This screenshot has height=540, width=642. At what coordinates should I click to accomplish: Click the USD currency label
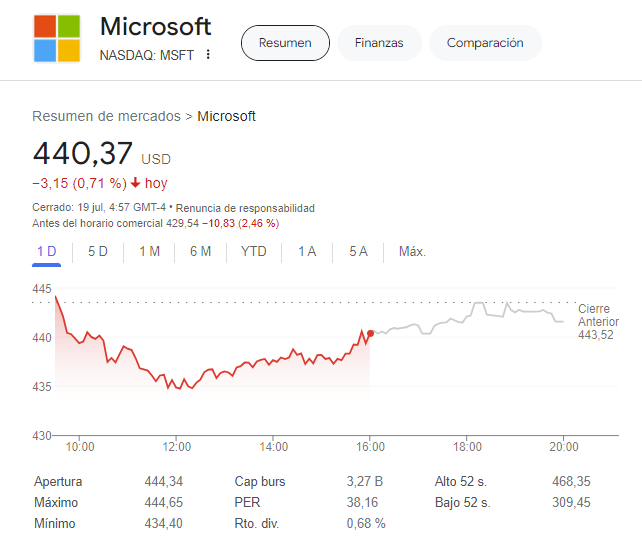point(156,159)
